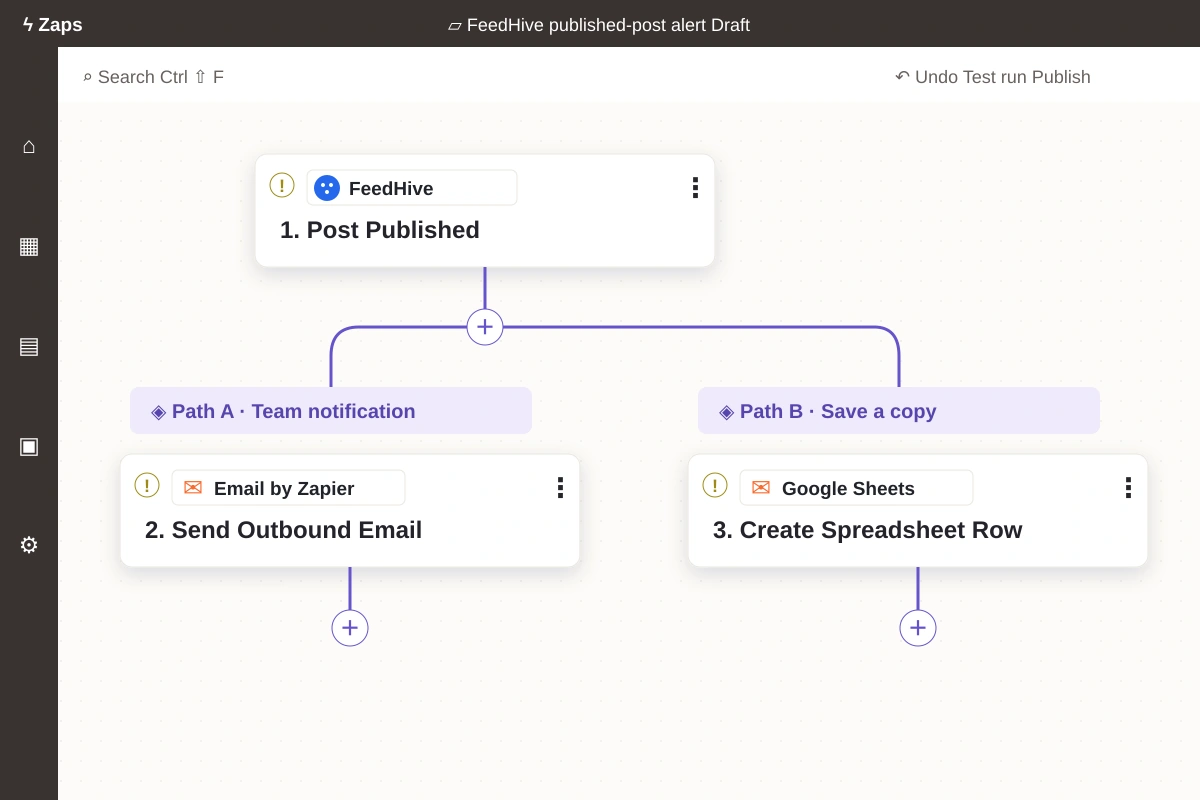
Task: Open more options on Send Outbound Email
Action: click(560, 488)
